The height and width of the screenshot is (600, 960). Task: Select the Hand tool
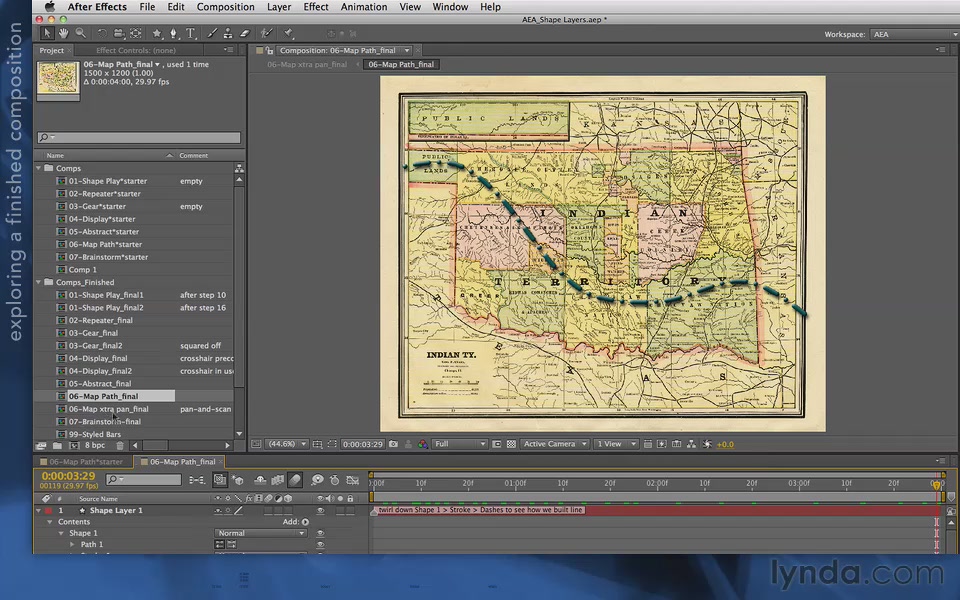[64, 33]
